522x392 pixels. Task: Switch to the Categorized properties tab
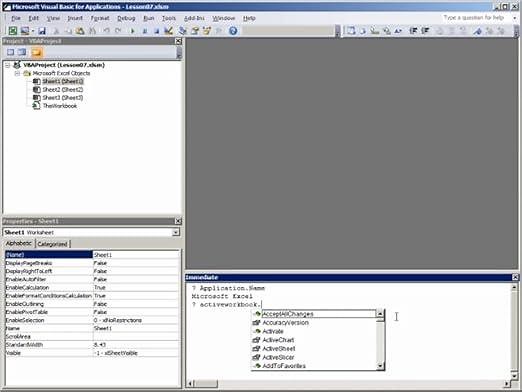(x=52, y=244)
